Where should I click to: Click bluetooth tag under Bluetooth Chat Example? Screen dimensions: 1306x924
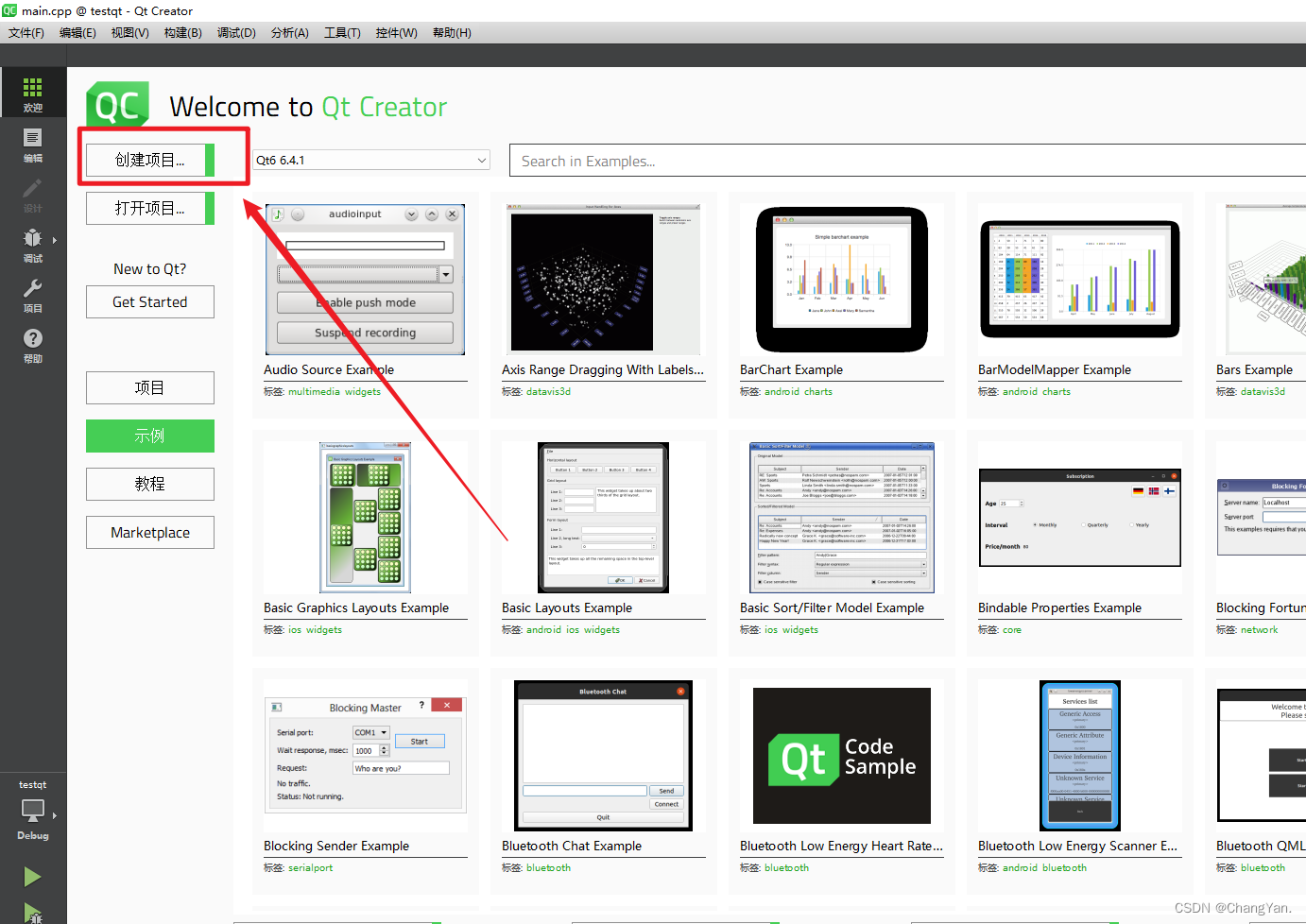pyautogui.click(x=548, y=867)
